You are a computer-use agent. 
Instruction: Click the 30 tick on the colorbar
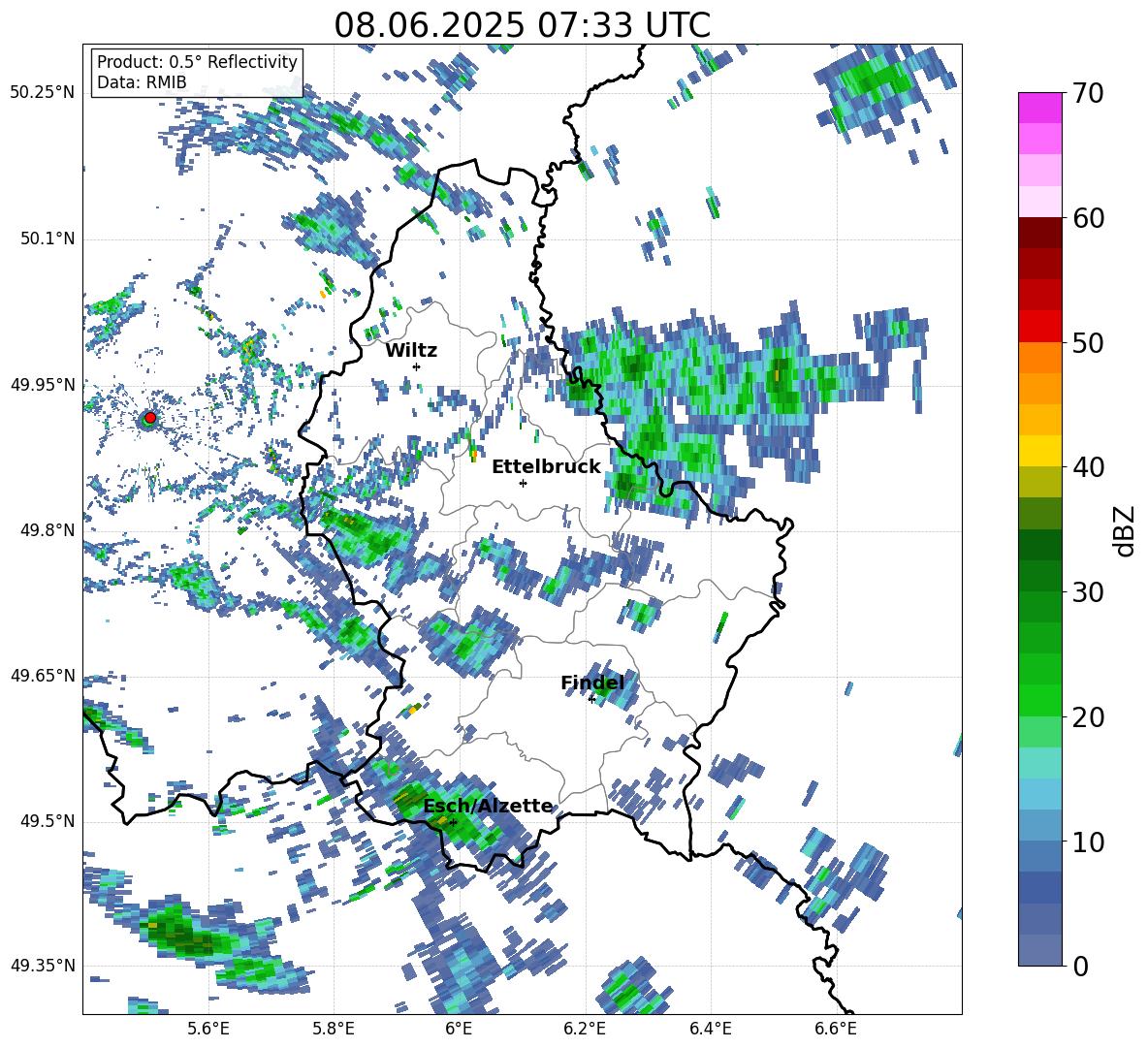point(1088,592)
